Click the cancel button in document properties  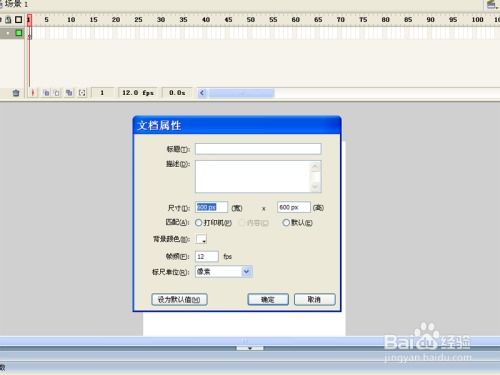click(x=315, y=299)
